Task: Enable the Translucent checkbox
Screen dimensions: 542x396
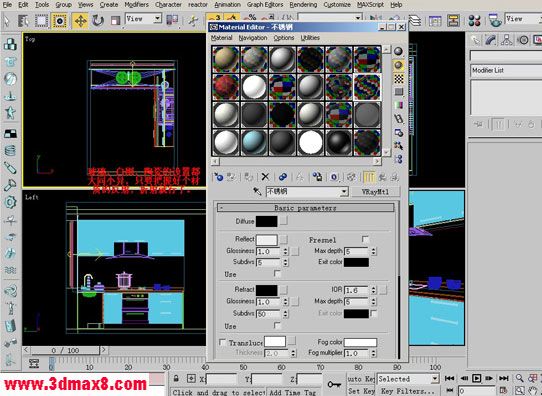Action: tap(223, 342)
